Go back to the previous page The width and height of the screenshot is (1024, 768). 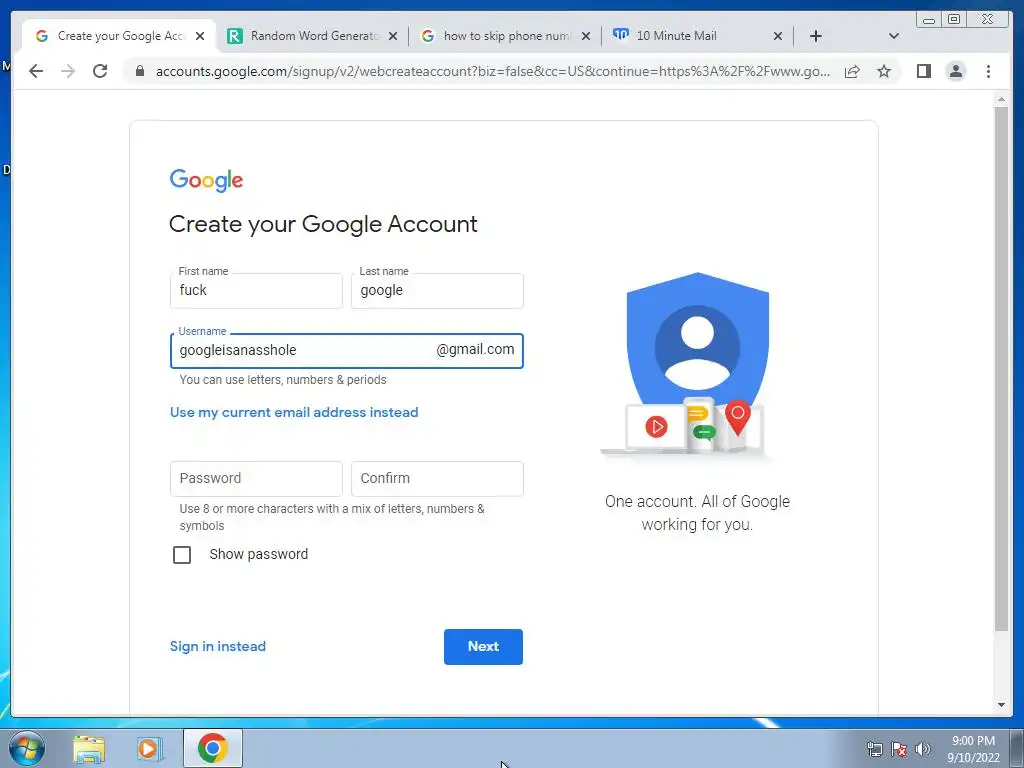pos(36,71)
